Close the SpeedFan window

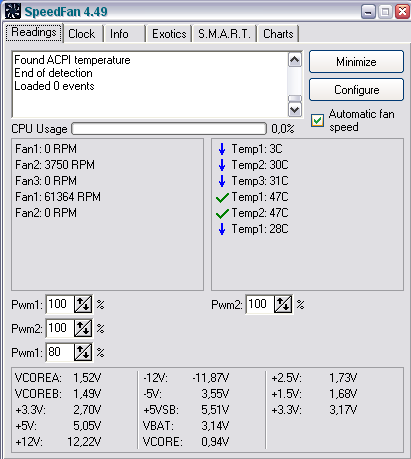tap(403, 12)
